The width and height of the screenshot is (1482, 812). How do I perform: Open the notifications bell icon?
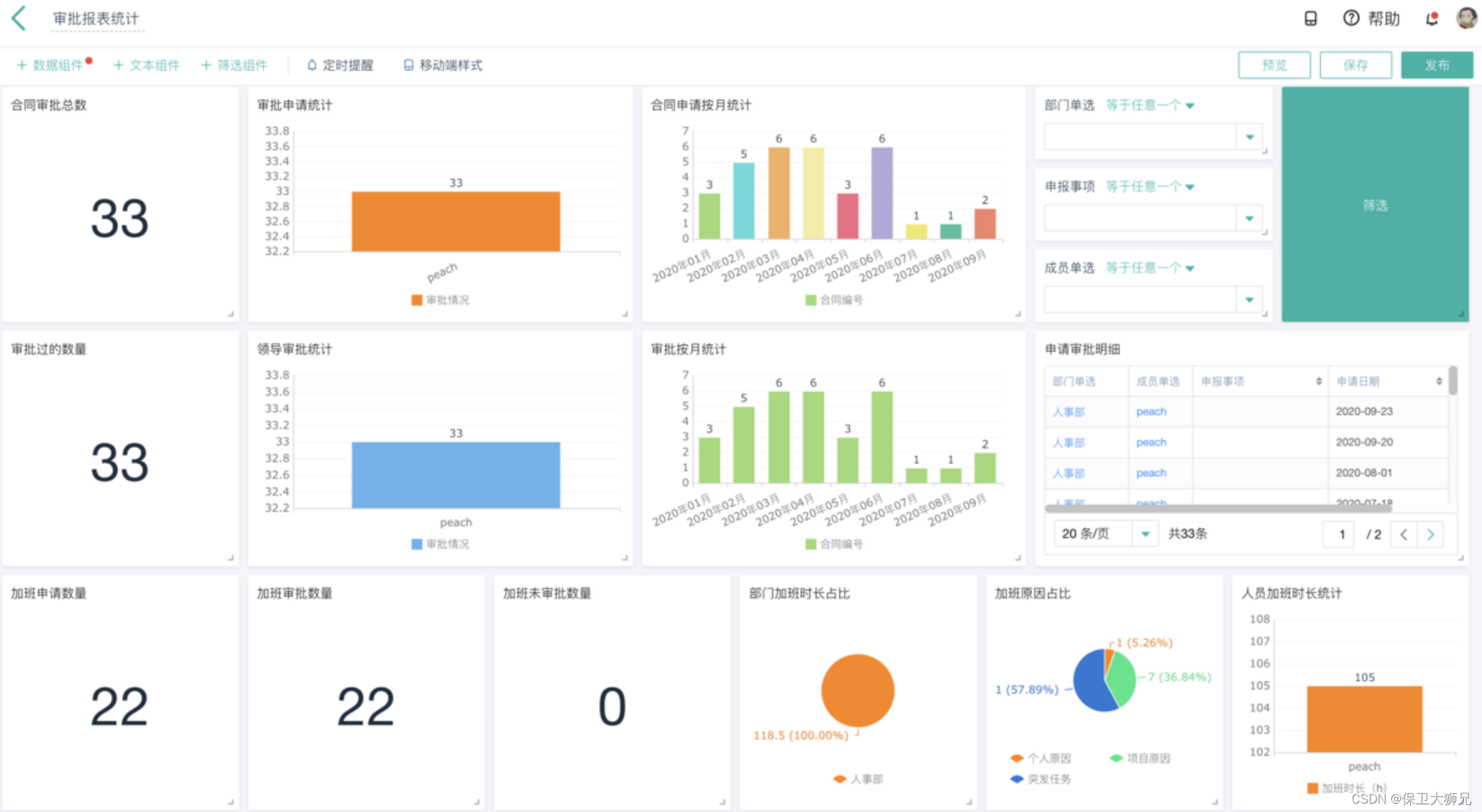[1432, 19]
